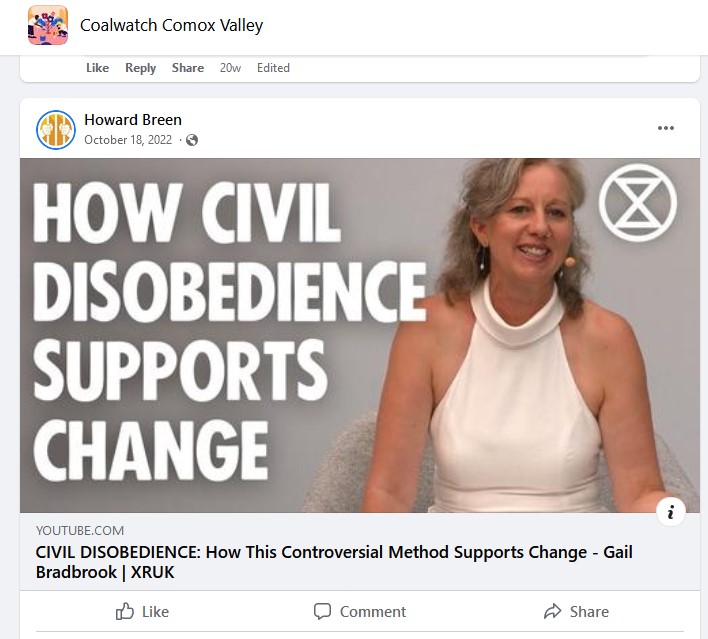Click the public globe privacy icon

192,140
